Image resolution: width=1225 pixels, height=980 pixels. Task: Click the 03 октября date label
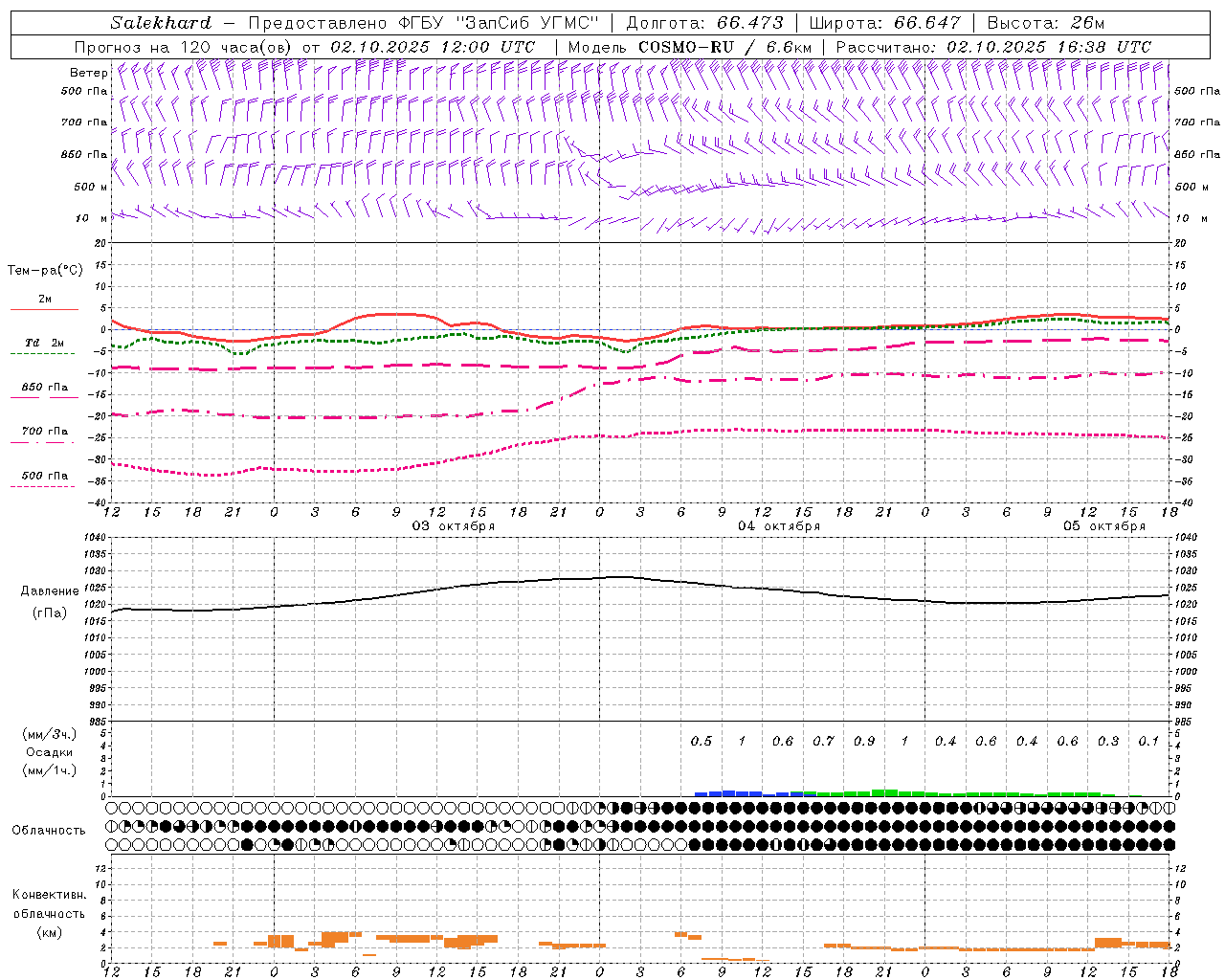click(x=454, y=526)
